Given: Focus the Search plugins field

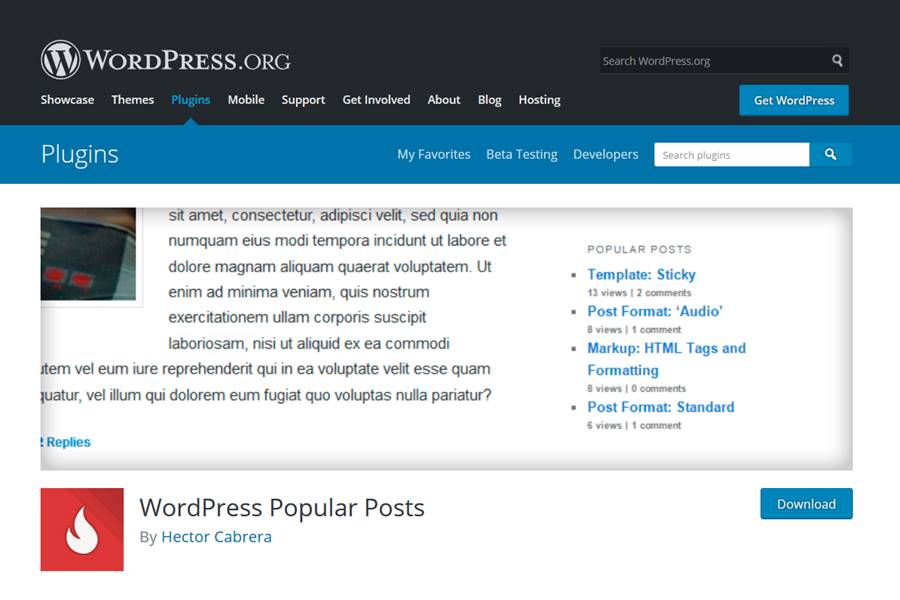Looking at the screenshot, I should (x=732, y=154).
